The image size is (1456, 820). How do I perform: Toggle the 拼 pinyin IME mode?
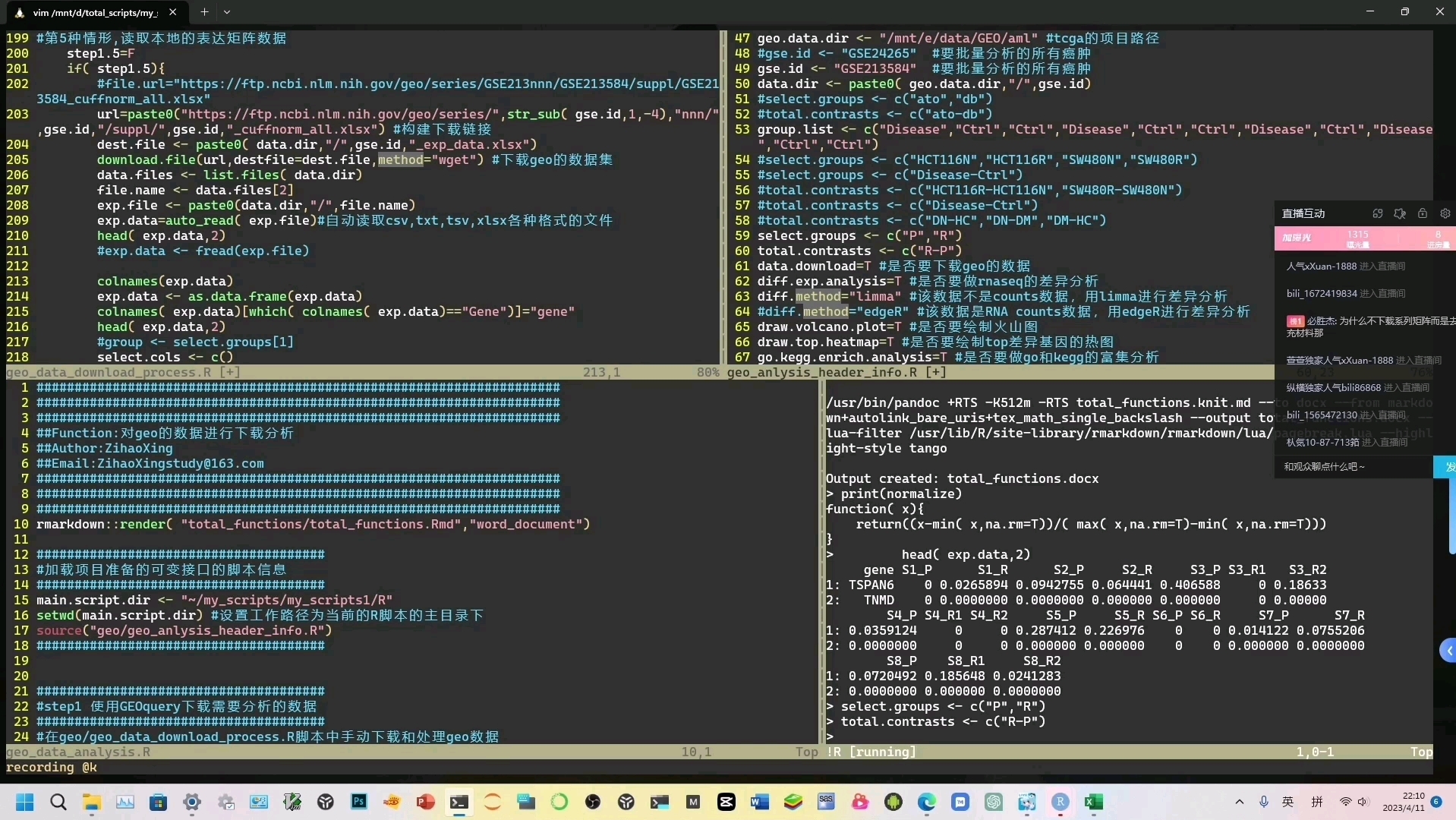1317,802
